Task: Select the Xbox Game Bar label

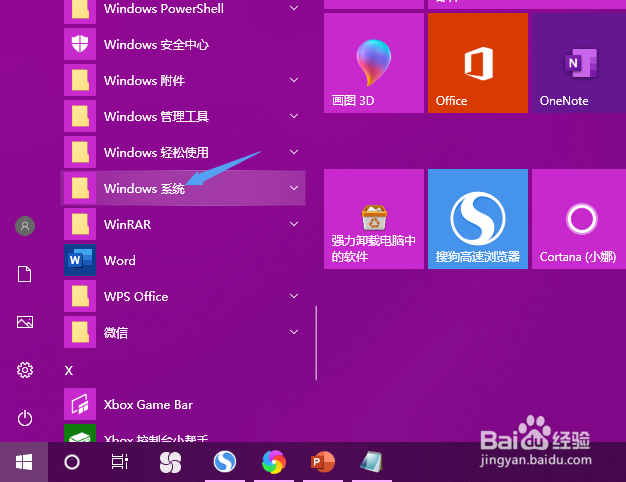Action: [x=148, y=405]
